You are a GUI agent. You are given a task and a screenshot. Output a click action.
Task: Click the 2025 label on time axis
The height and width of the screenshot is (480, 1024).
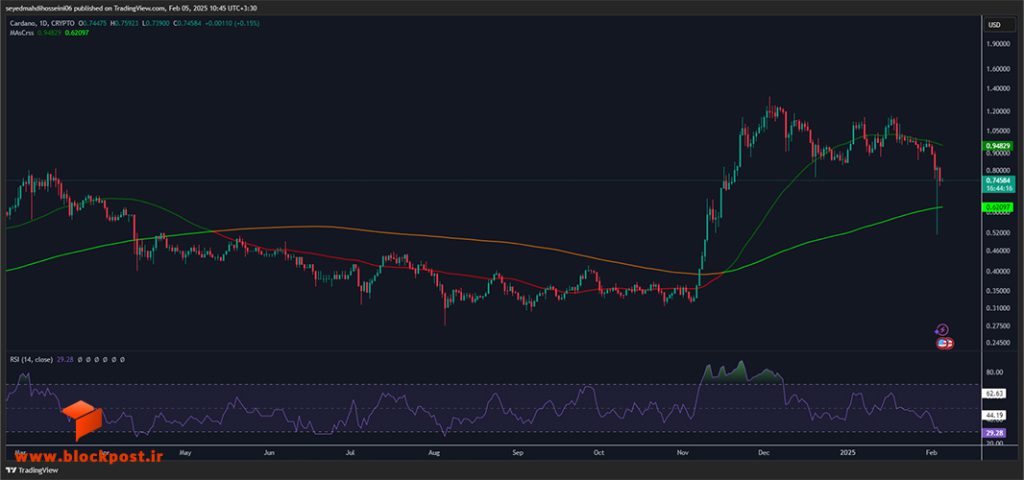849,451
